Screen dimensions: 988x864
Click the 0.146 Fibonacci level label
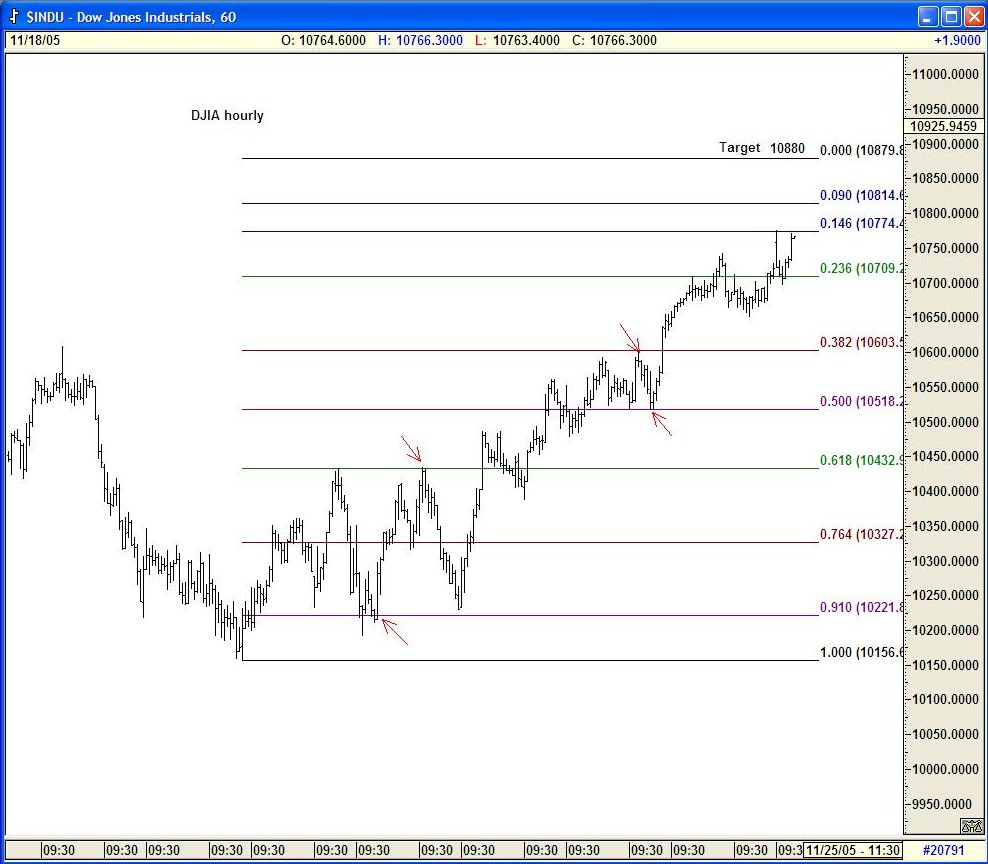pos(861,223)
